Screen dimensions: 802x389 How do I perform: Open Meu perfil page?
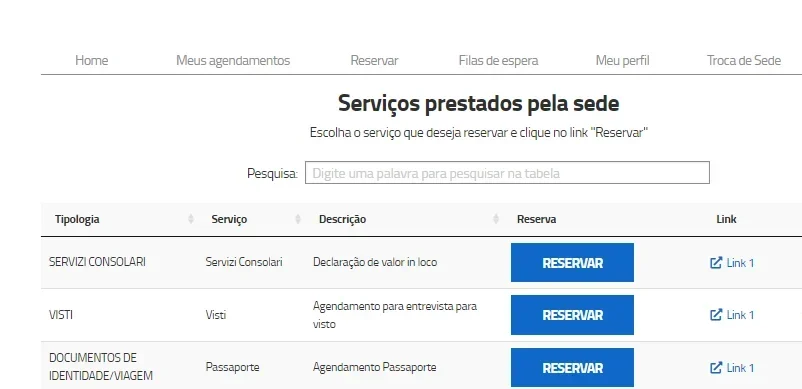[622, 60]
